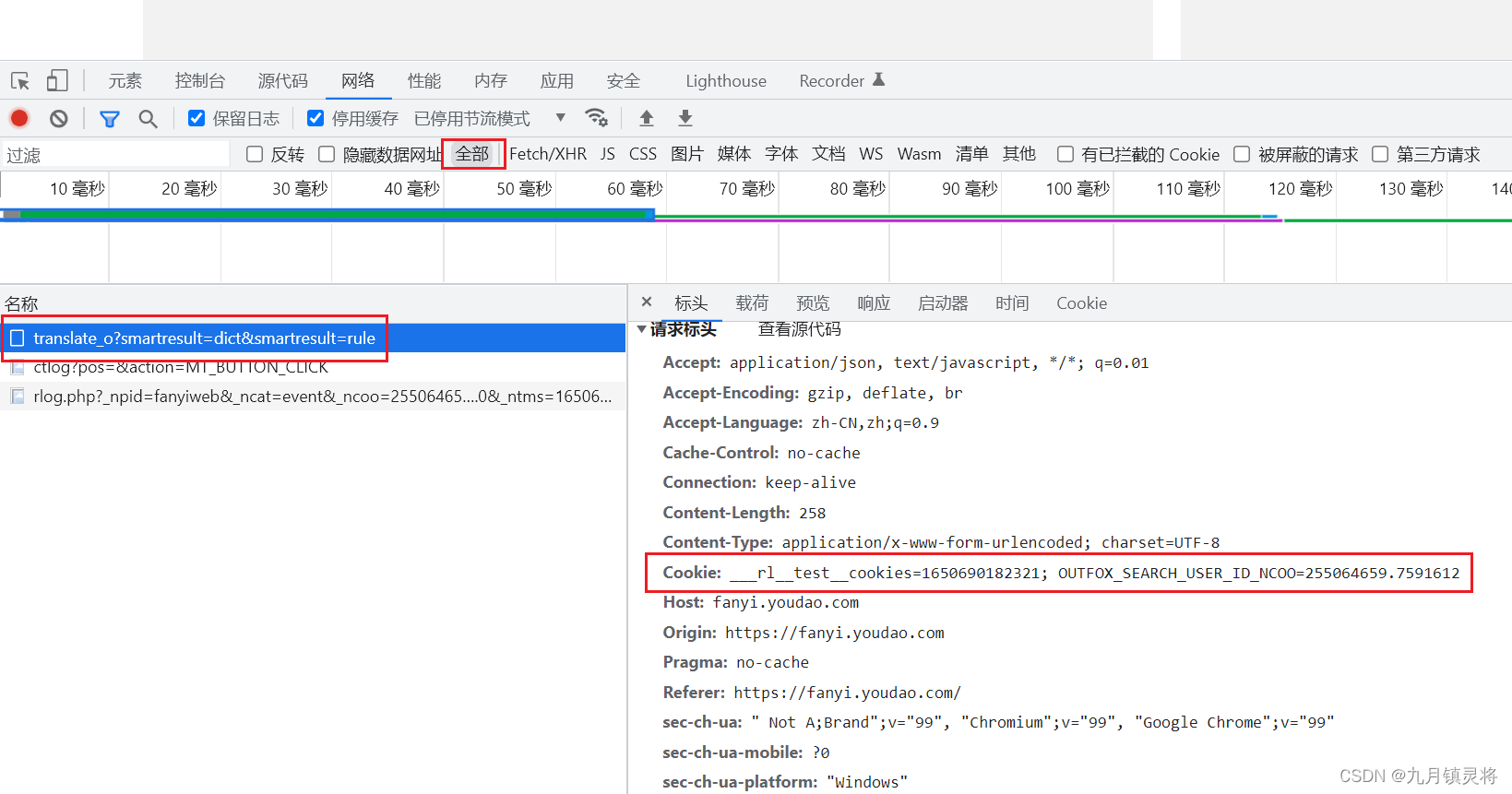This screenshot has height=794, width=1512.
Task: Switch to 启动器 details tab
Action: pos(943,302)
